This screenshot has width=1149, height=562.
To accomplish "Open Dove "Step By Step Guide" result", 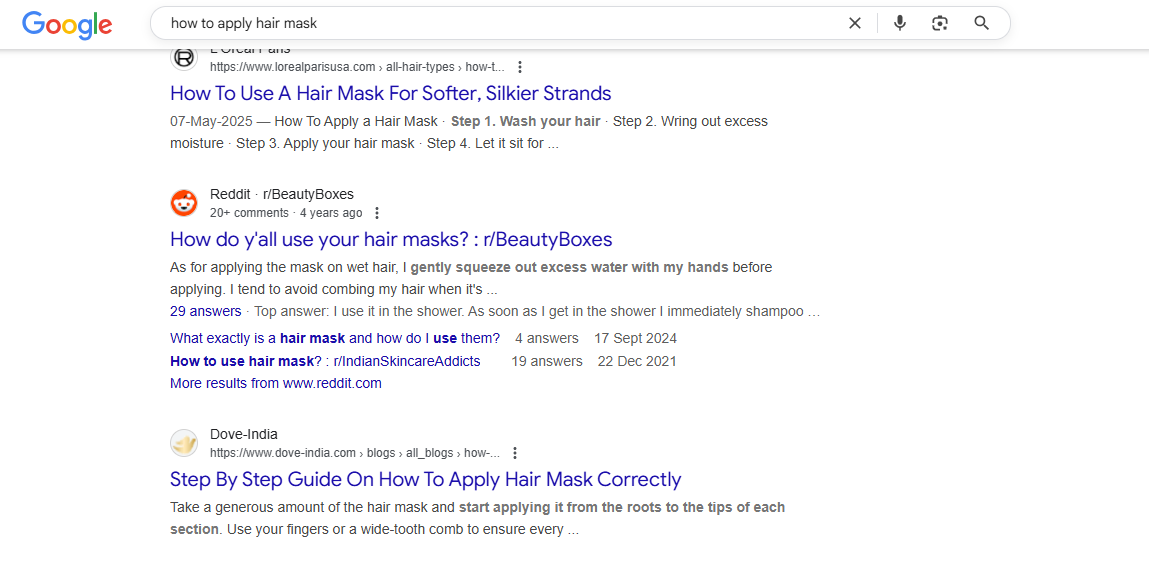I will 426,479.
